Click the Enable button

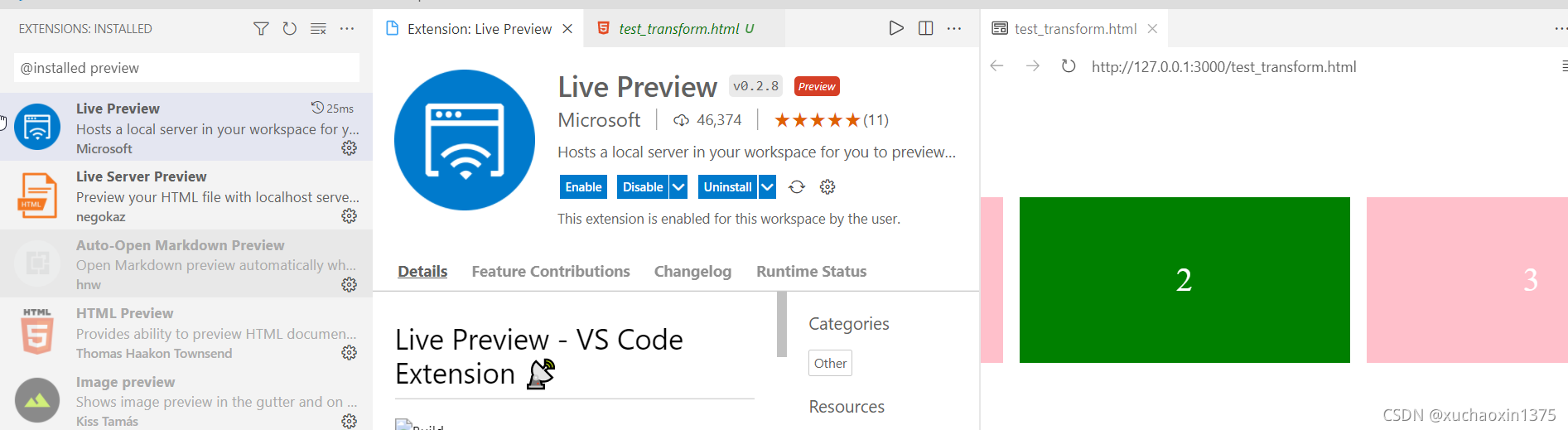(583, 187)
